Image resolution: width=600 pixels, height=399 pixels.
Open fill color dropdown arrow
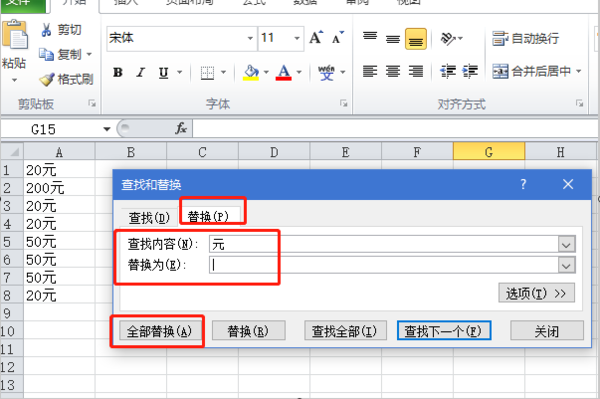tap(266, 72)
